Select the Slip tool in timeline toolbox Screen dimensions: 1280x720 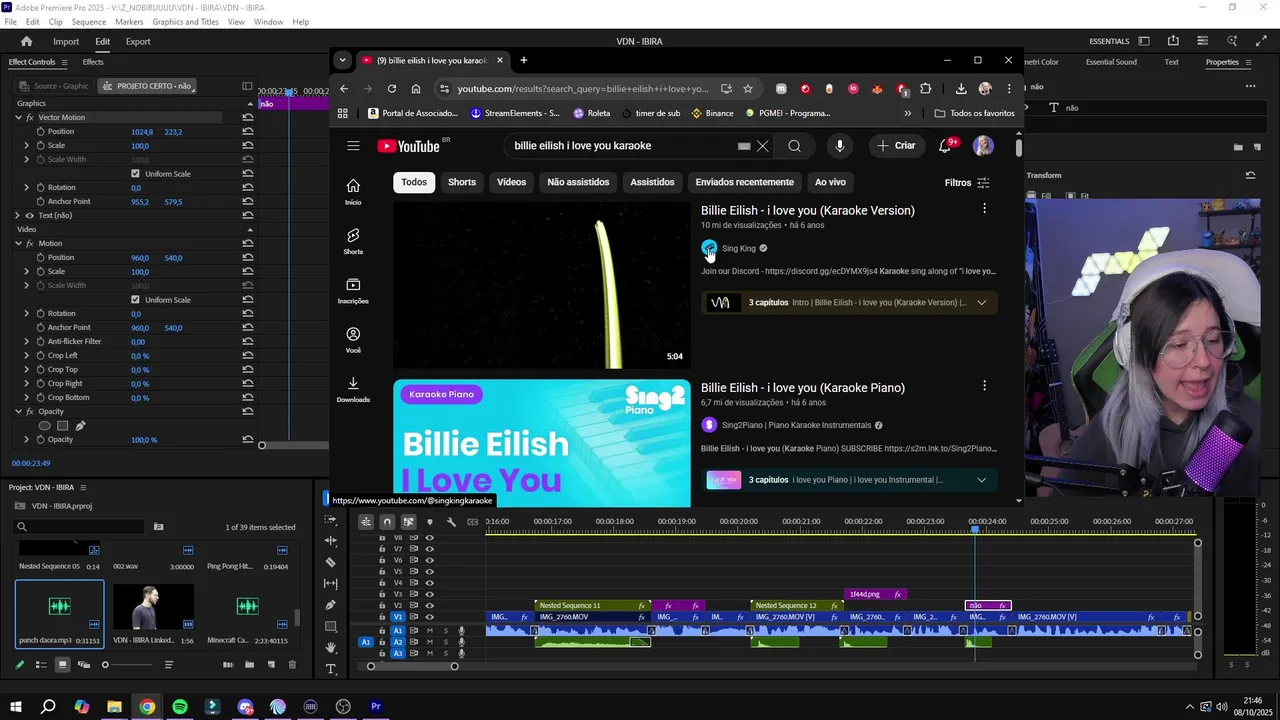click(x=331, y=583)
